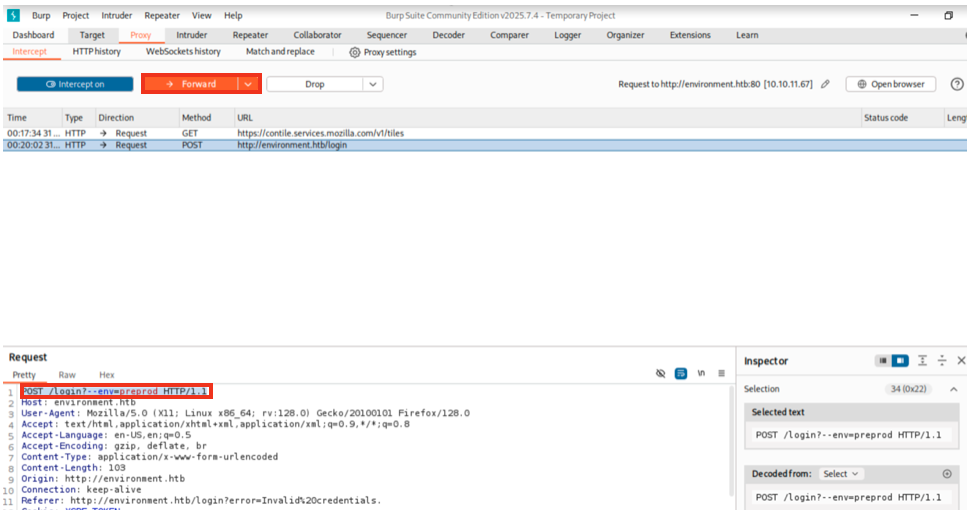
Task: Open the Project menu
Action: (76, 16)
